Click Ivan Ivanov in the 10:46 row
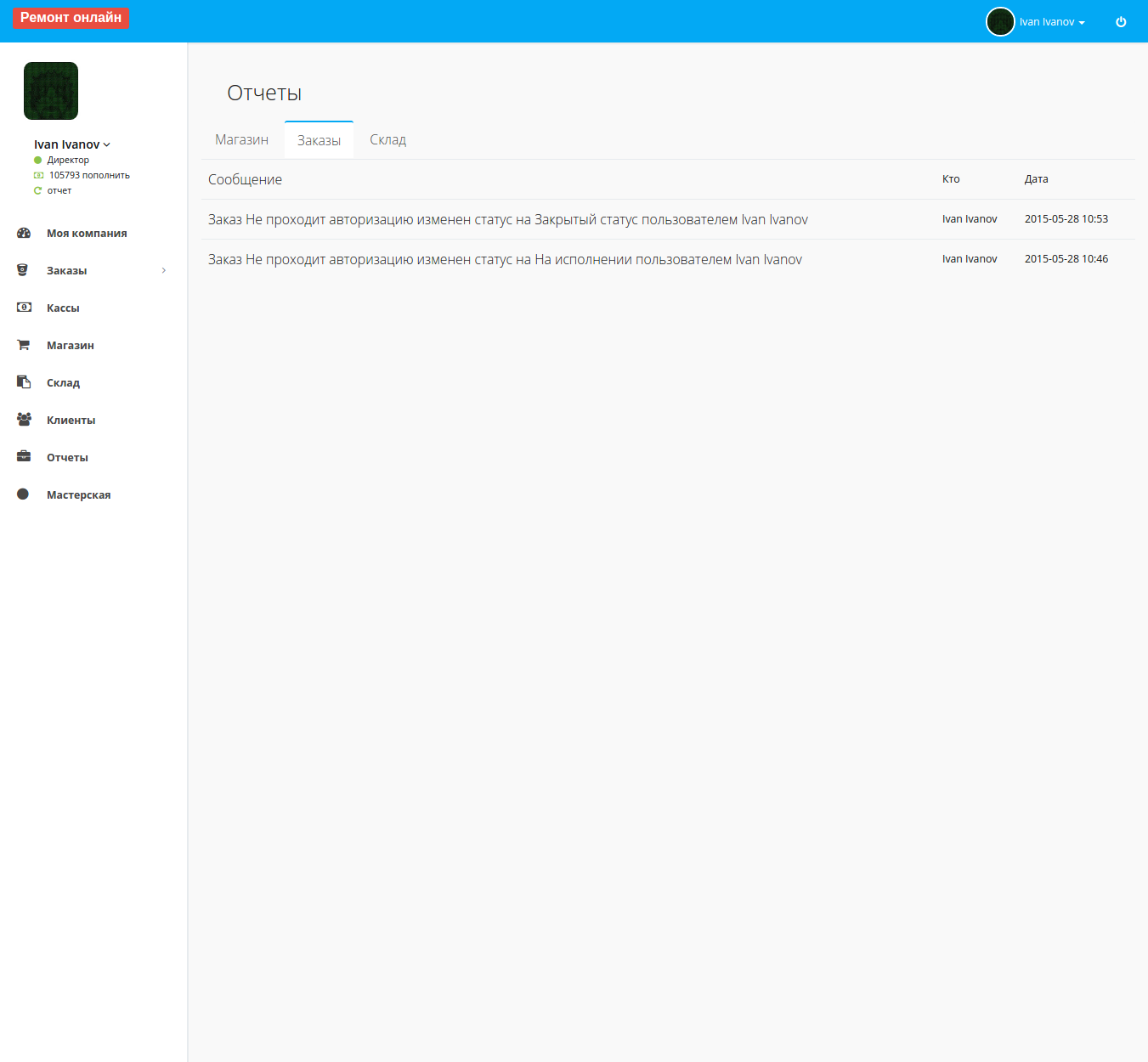The image size is (1148, 1062). (970, 259)
